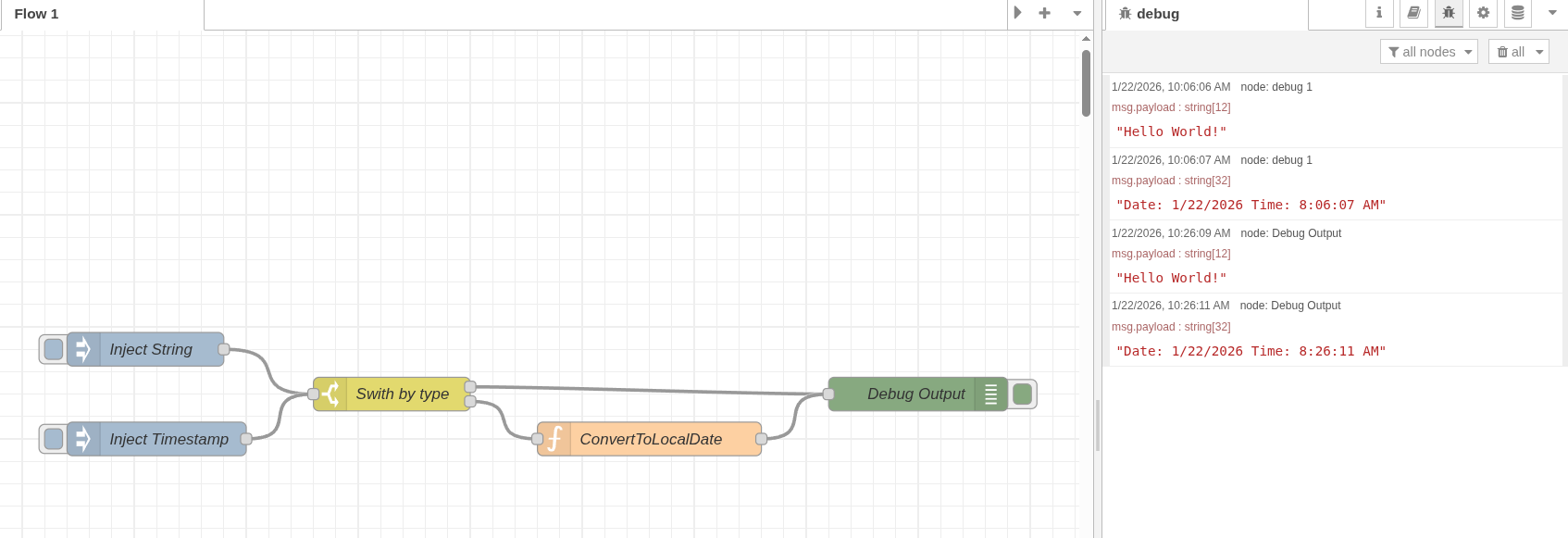Screen dimensions: 1568x538
Task: Click the canvas vertical scrollbar thumb
Action: [1086, 83]
